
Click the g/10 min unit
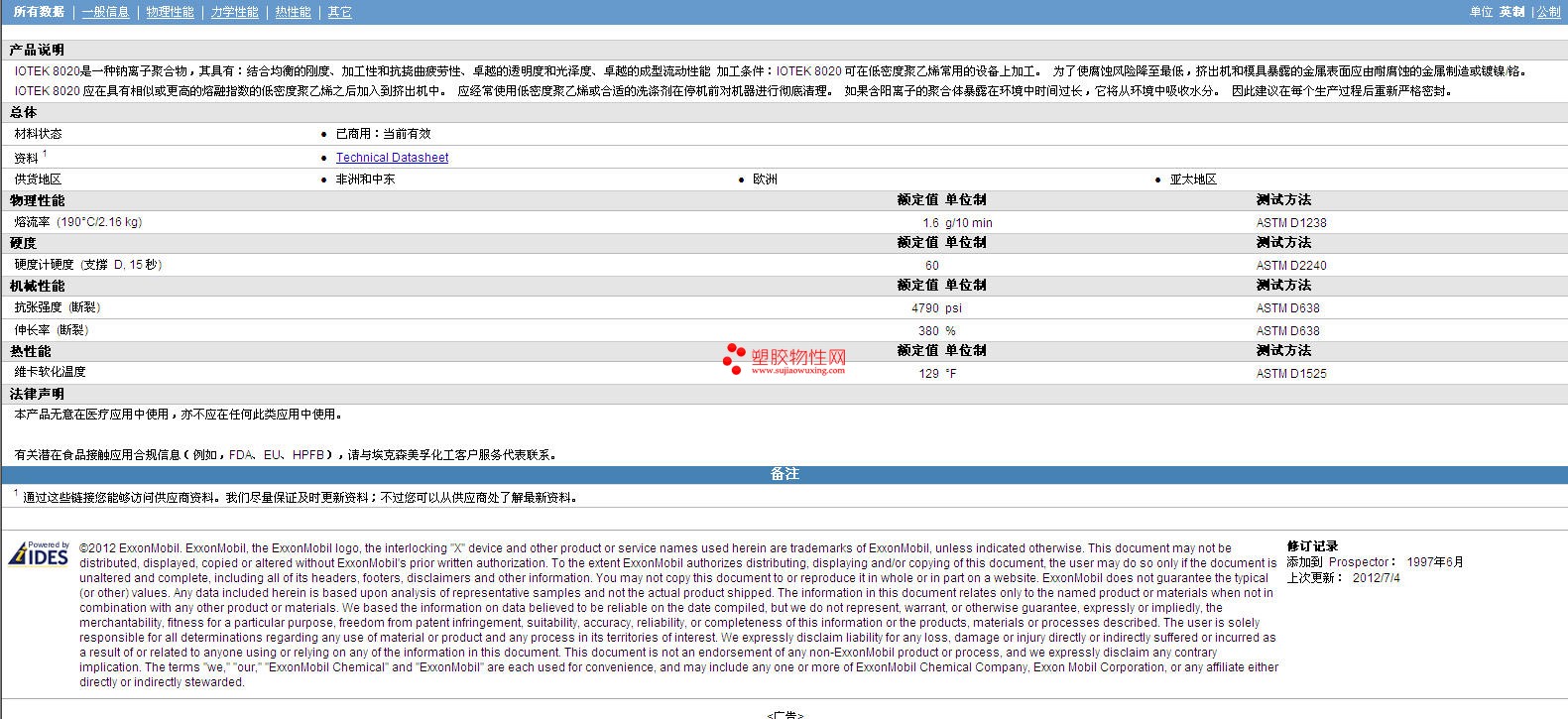point(969,223)
